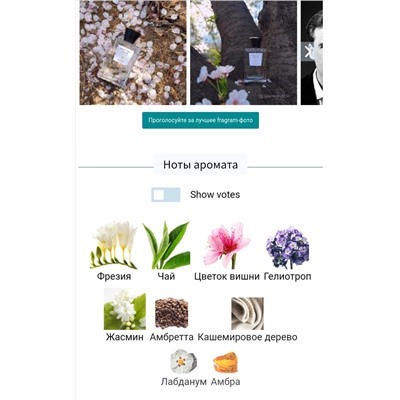
Task: Open the perfume bottle on petals photo
Action: pyautogui.click(x=133, y=53)
